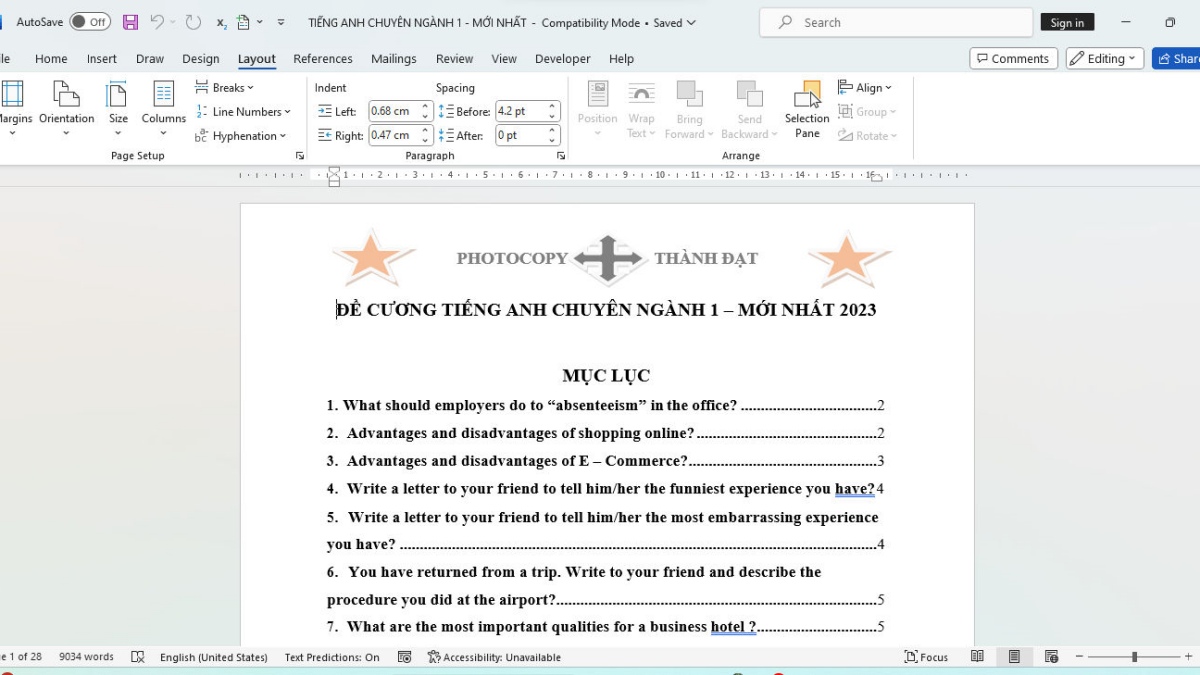1200x675 pixels.
Task: Open the Mailings tab
Action: coord(393,58)
